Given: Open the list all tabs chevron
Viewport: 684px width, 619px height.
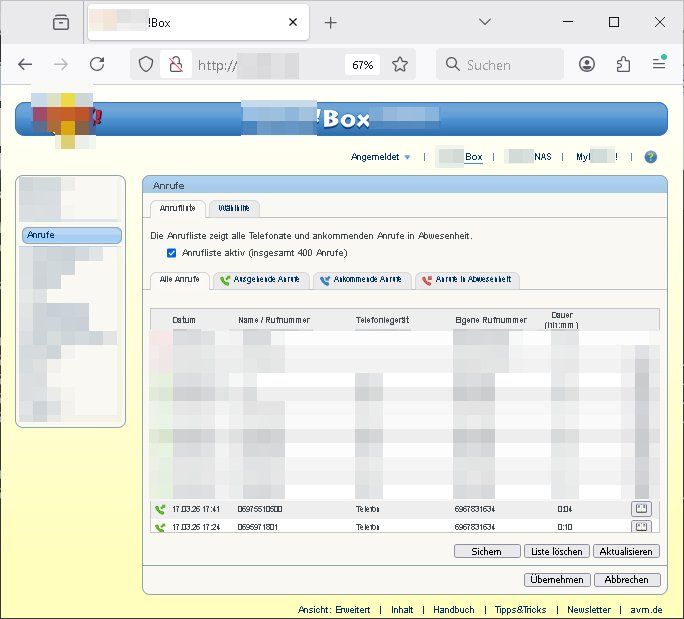Looking at the screenshot, I should pos(484,22).
